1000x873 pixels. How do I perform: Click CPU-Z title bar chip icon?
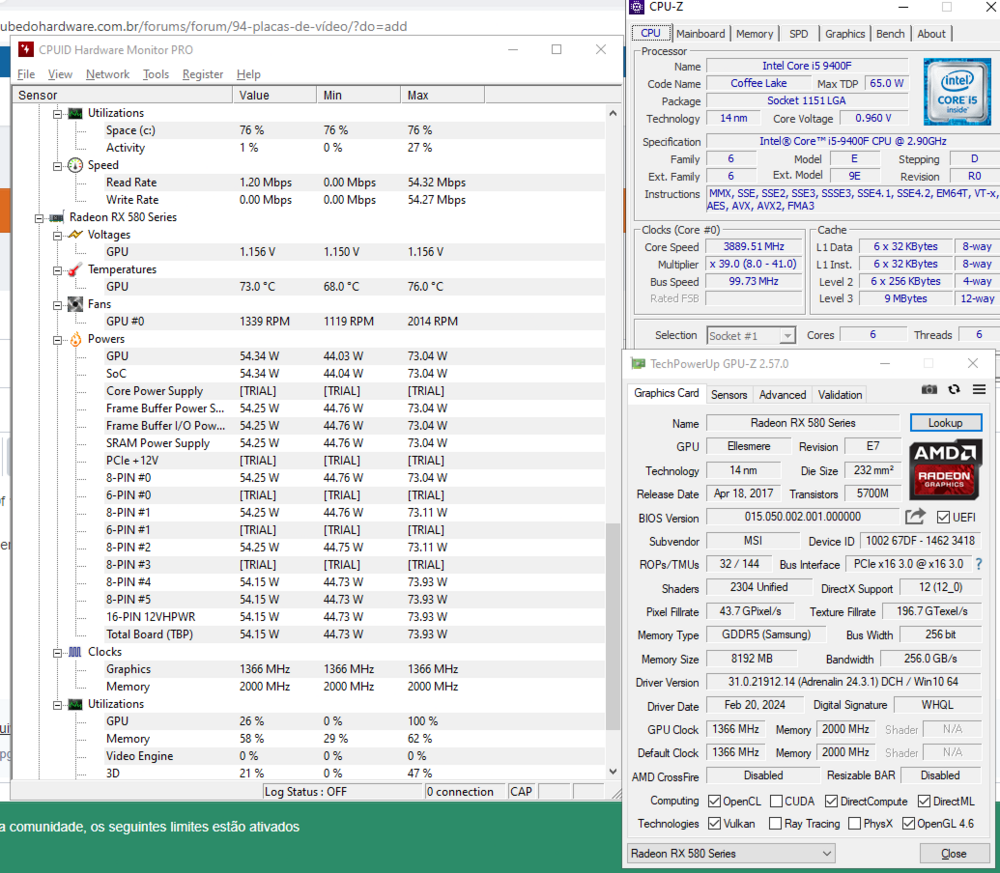coord(636,7)
